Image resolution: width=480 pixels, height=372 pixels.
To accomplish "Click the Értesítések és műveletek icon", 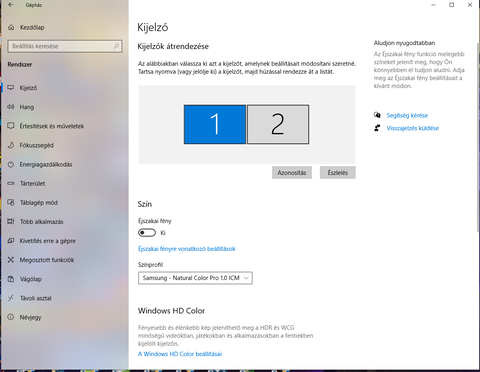I will click(11, 126).
